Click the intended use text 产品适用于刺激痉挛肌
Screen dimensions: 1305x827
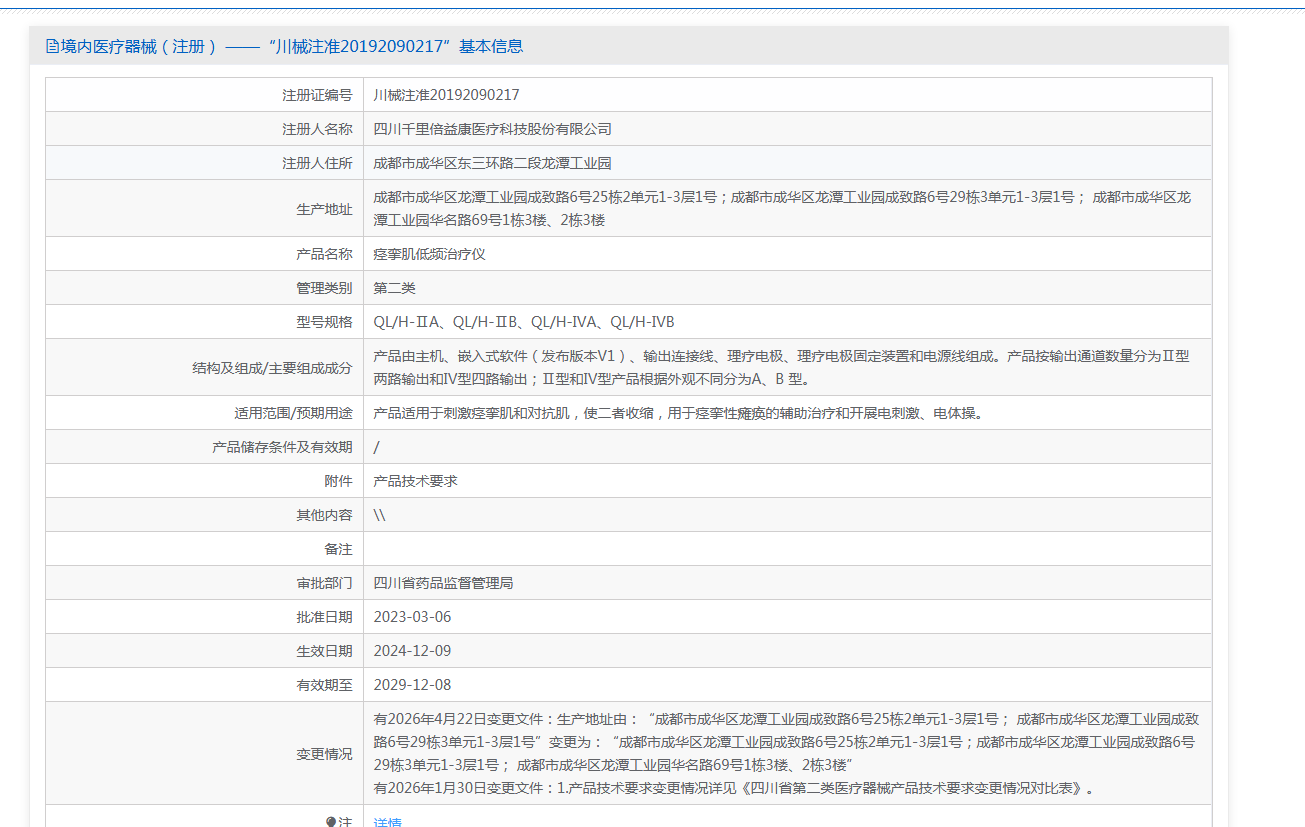(x=678, y=413)
